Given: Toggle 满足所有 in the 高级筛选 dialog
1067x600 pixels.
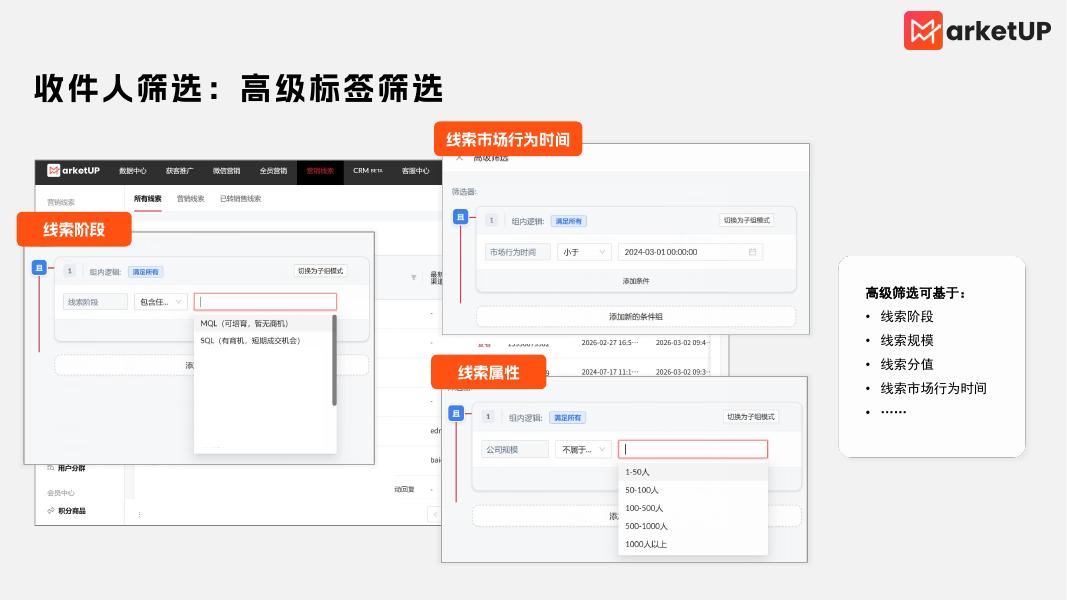Looking at the screenshot, I should click(x=568, y=221).
